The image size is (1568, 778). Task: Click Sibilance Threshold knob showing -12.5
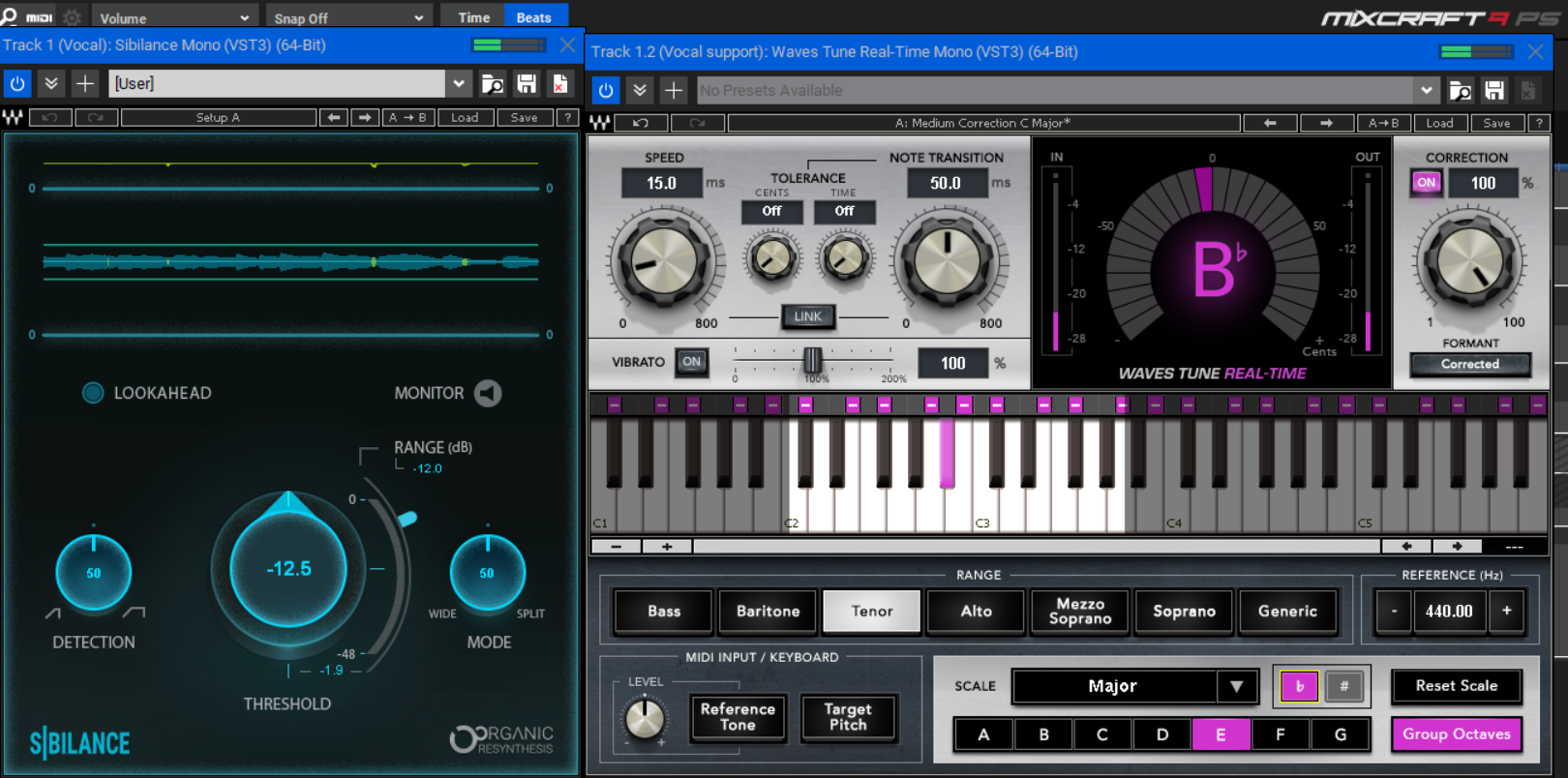tap(288, 569)
